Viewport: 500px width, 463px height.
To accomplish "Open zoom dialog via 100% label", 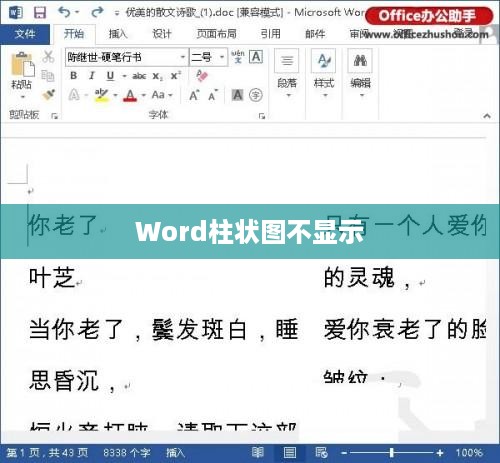I will (x=469, y=453).
